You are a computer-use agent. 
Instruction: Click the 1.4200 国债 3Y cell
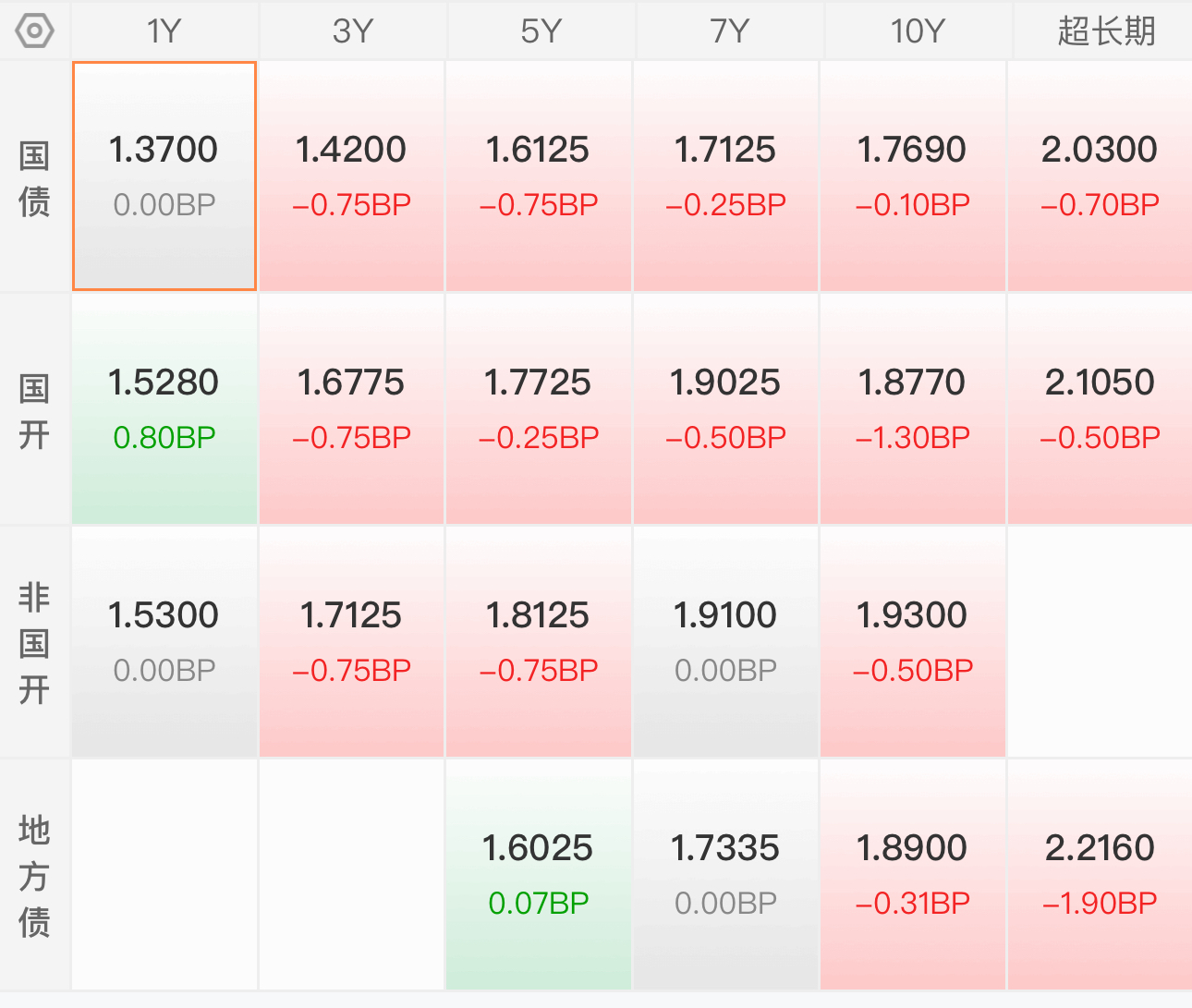click(x=351, y=176)
